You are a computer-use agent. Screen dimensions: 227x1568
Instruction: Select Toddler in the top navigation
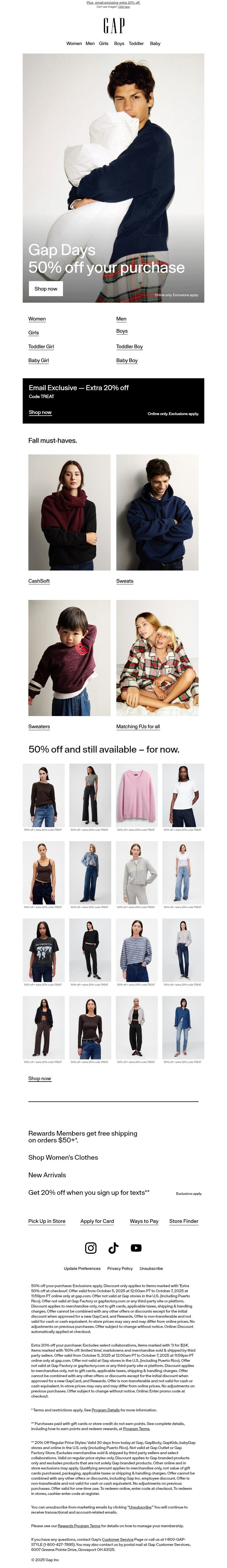click(x=136, y=44)
